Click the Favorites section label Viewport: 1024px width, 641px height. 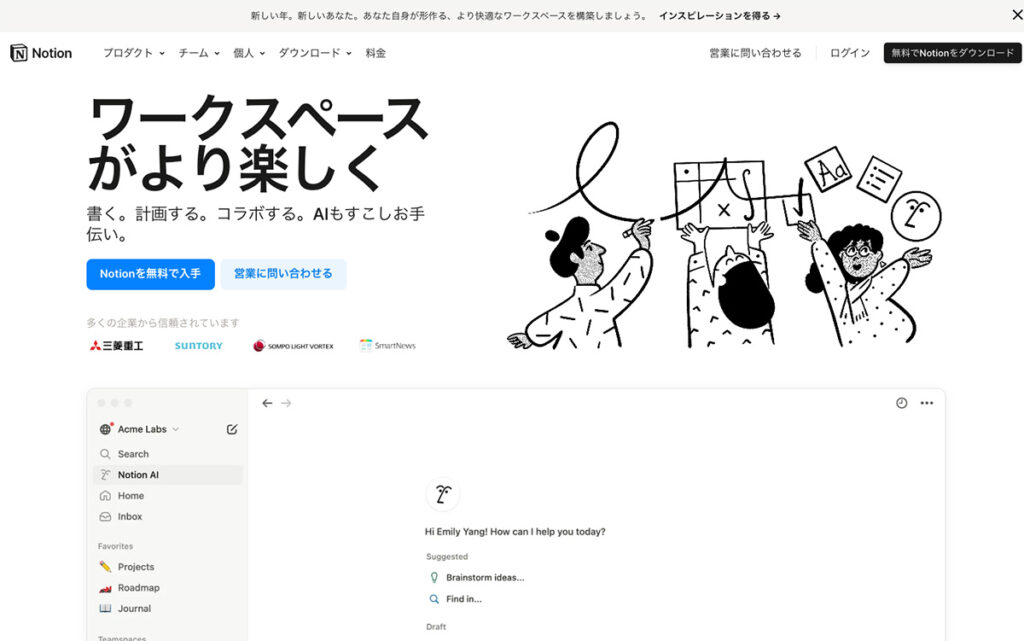116,546
